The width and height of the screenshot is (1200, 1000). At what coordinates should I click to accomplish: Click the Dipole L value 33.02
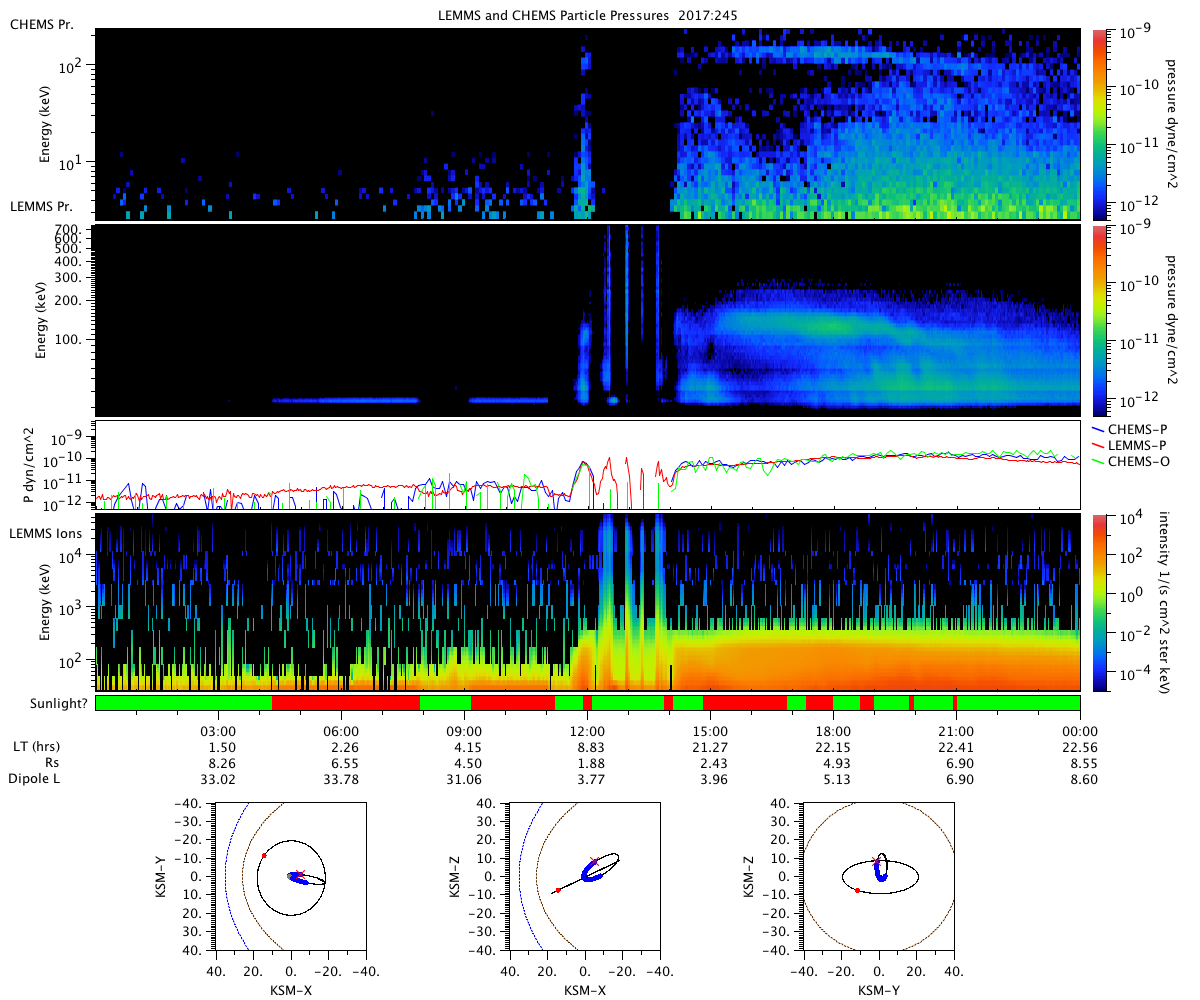(218, 779)
